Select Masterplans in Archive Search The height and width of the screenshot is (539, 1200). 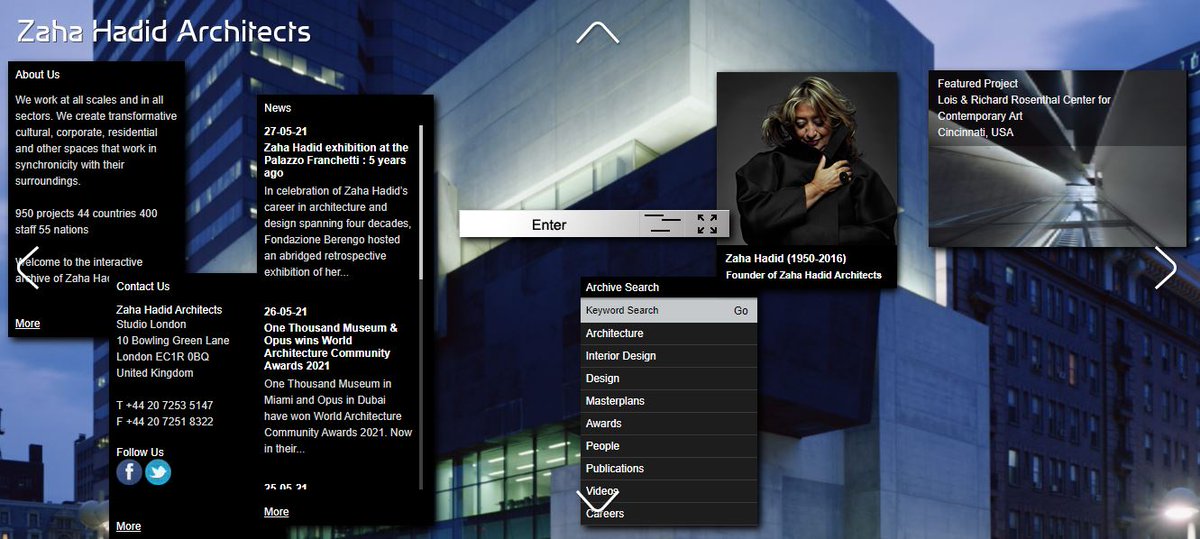669,401
